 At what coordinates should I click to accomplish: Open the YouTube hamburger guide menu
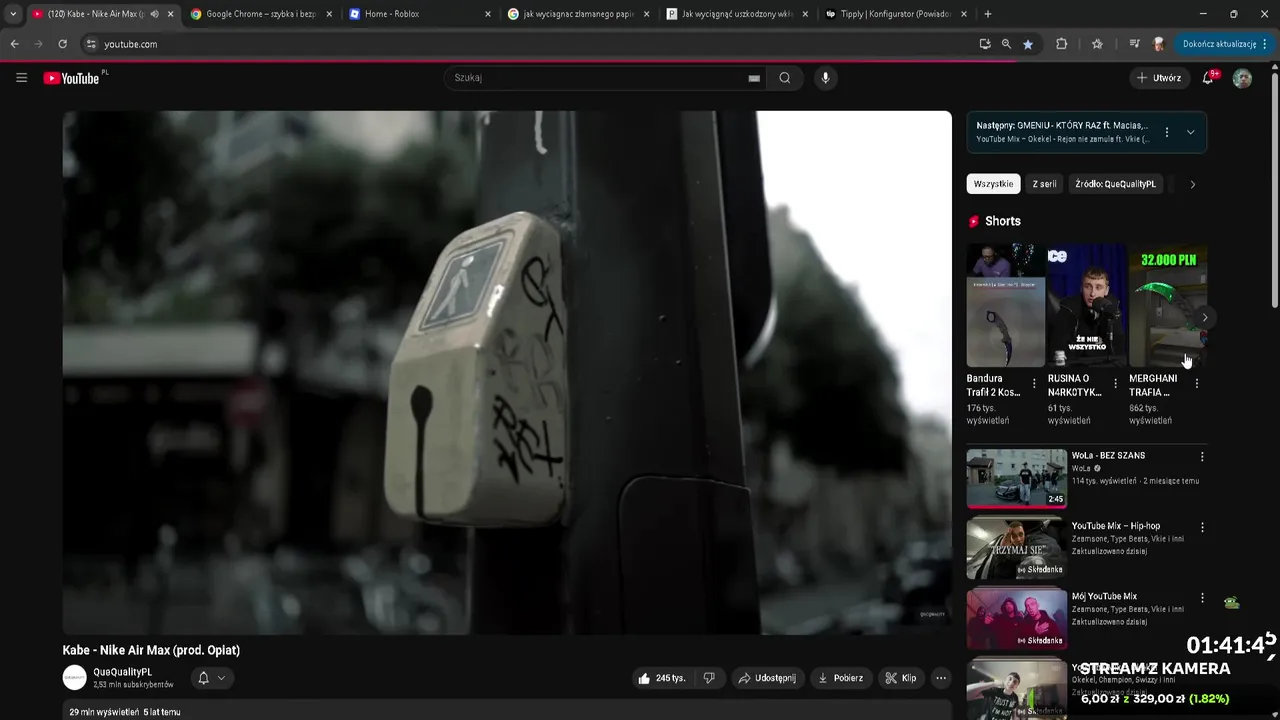pos(21,78)
